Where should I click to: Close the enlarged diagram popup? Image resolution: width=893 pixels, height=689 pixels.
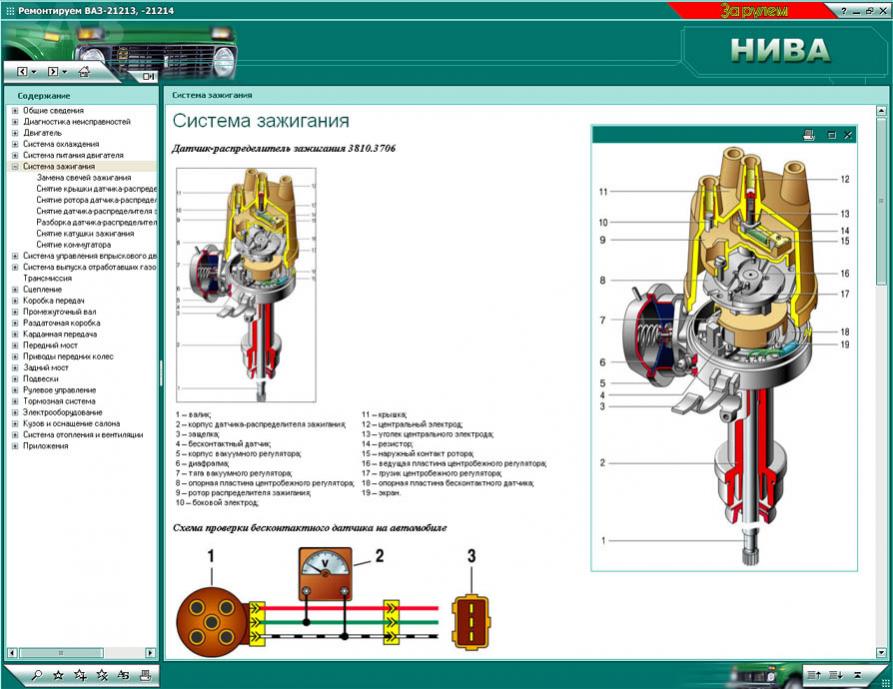[848, 135]
